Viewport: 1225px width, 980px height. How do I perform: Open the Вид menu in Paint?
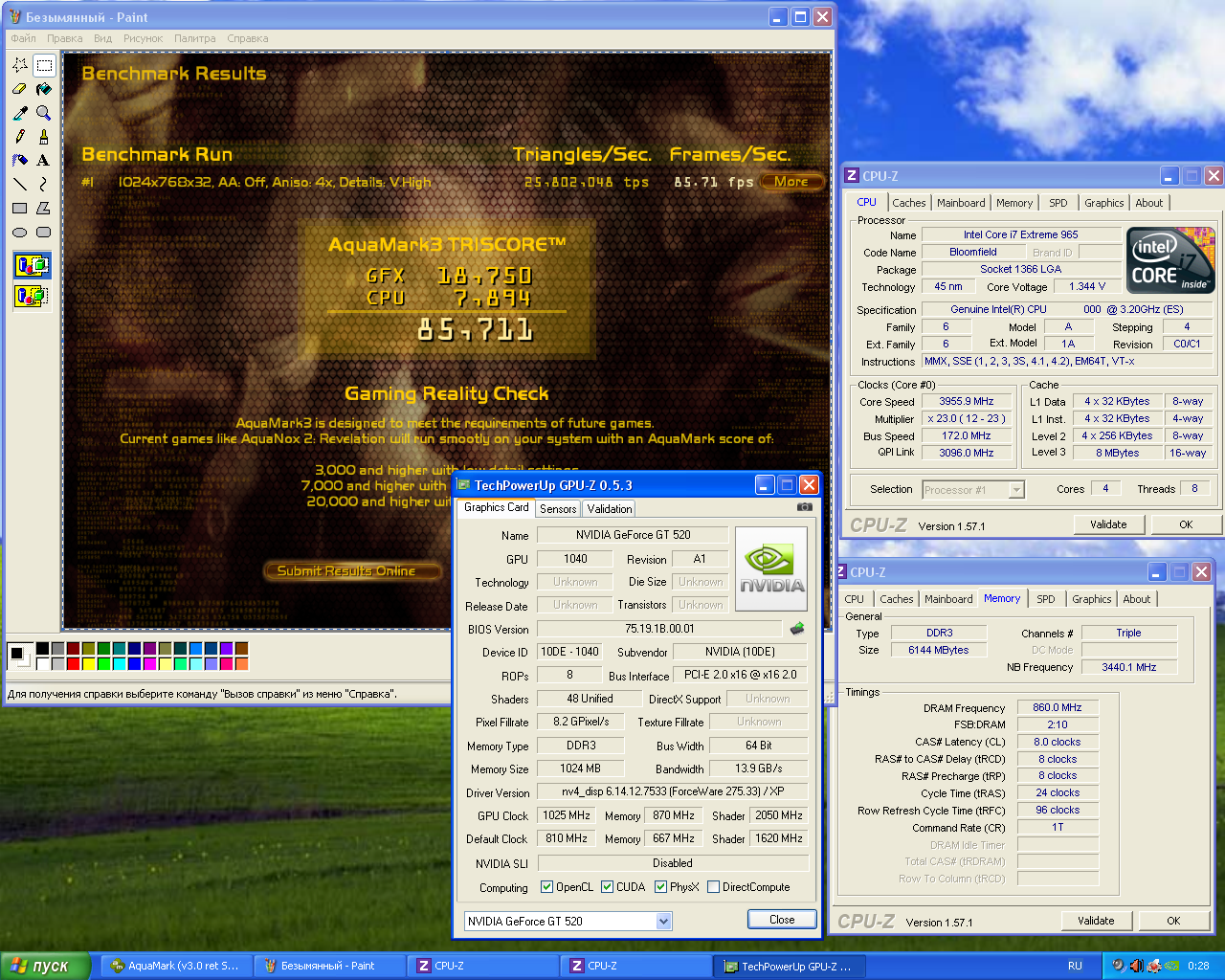pyautogui.click(x=102, y=38)
